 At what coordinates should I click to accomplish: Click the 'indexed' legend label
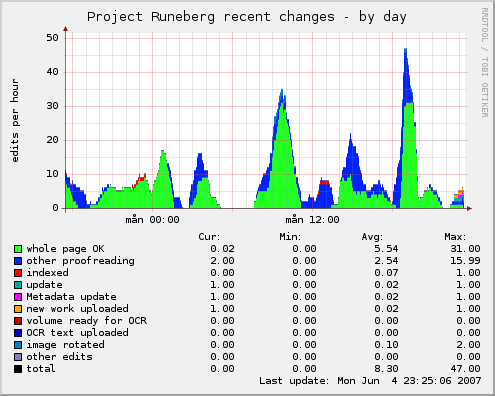pos(47,273)
